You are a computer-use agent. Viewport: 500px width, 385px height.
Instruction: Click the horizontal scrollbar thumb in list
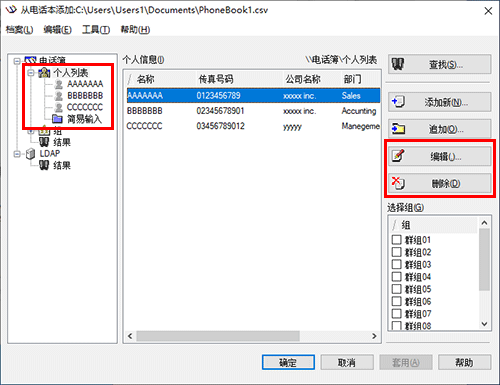point(218,336)
